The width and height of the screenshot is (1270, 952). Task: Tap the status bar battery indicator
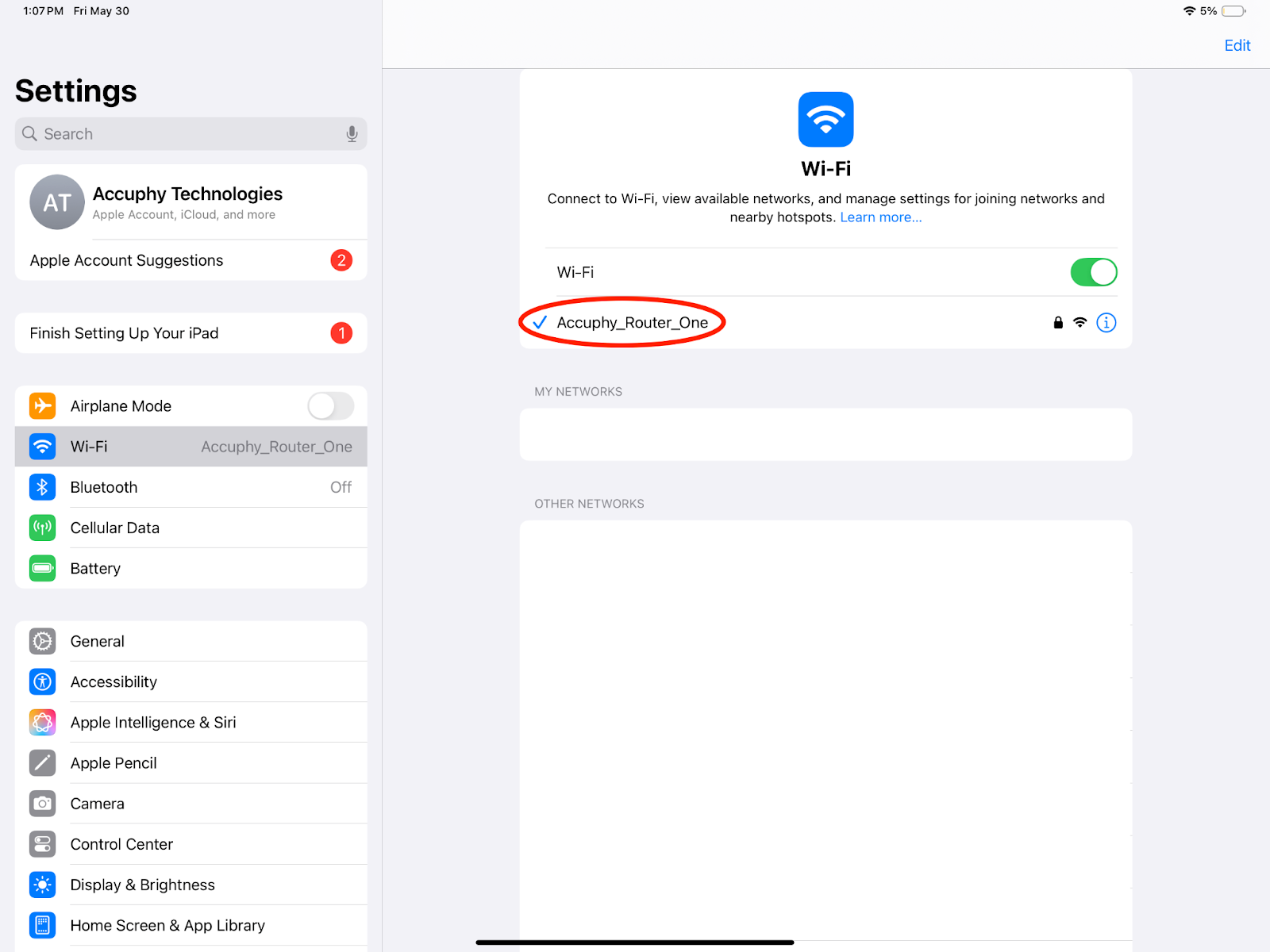tap(1233, 11)
